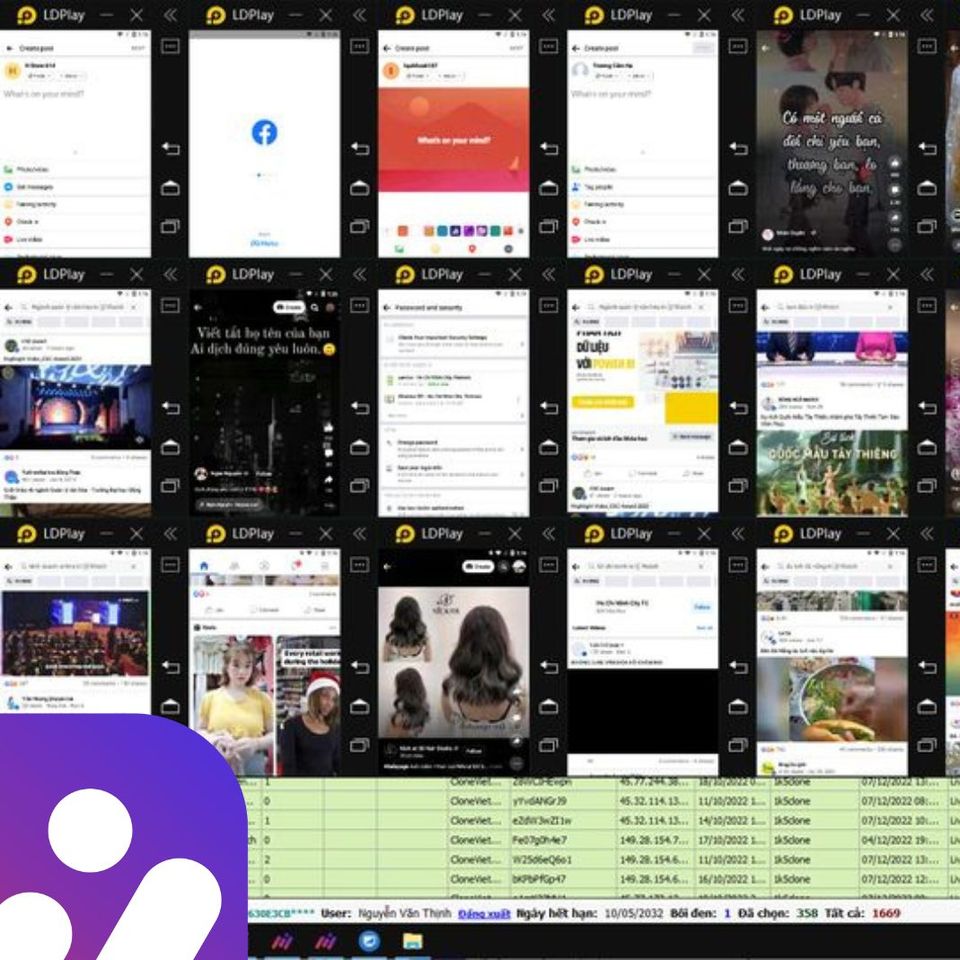Select Tag people in the Trương Cẩm Hạ post screen

tap(642, 187)
